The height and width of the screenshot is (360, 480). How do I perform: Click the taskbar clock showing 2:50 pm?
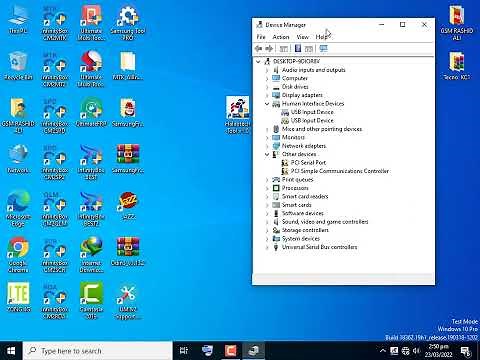[x=438, y=351]
